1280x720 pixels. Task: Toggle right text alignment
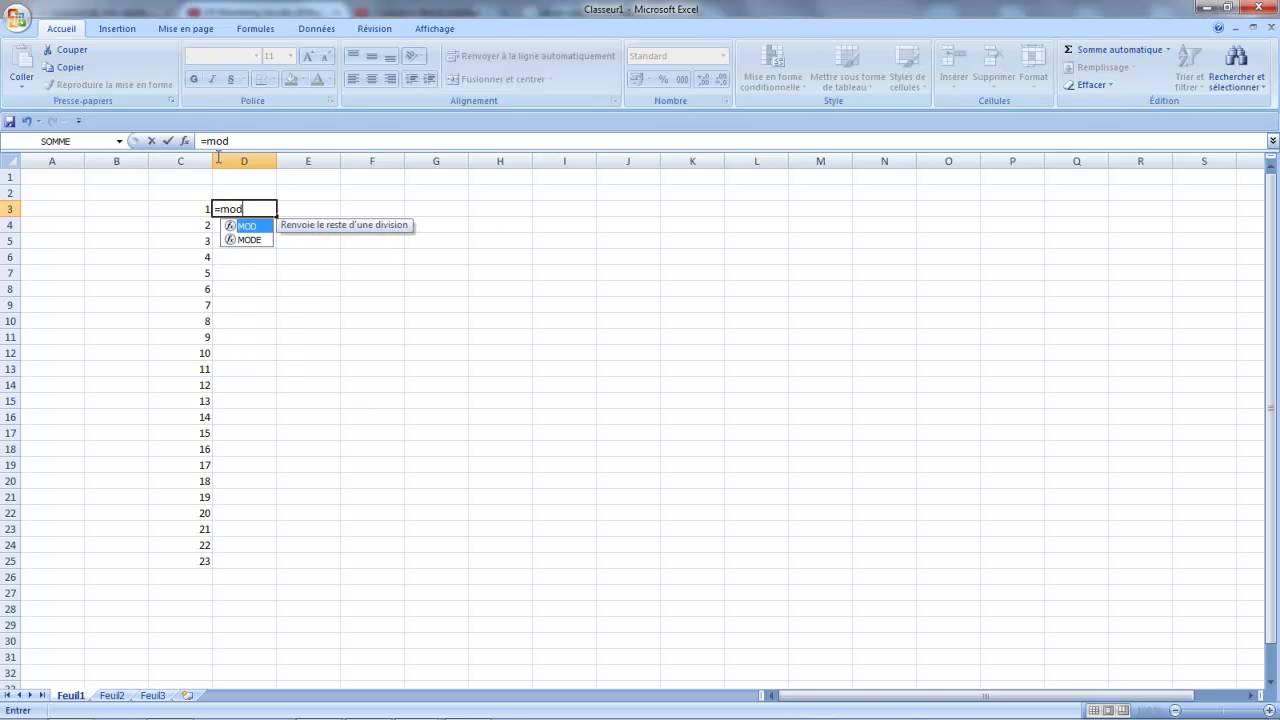[x=390, y=79]
